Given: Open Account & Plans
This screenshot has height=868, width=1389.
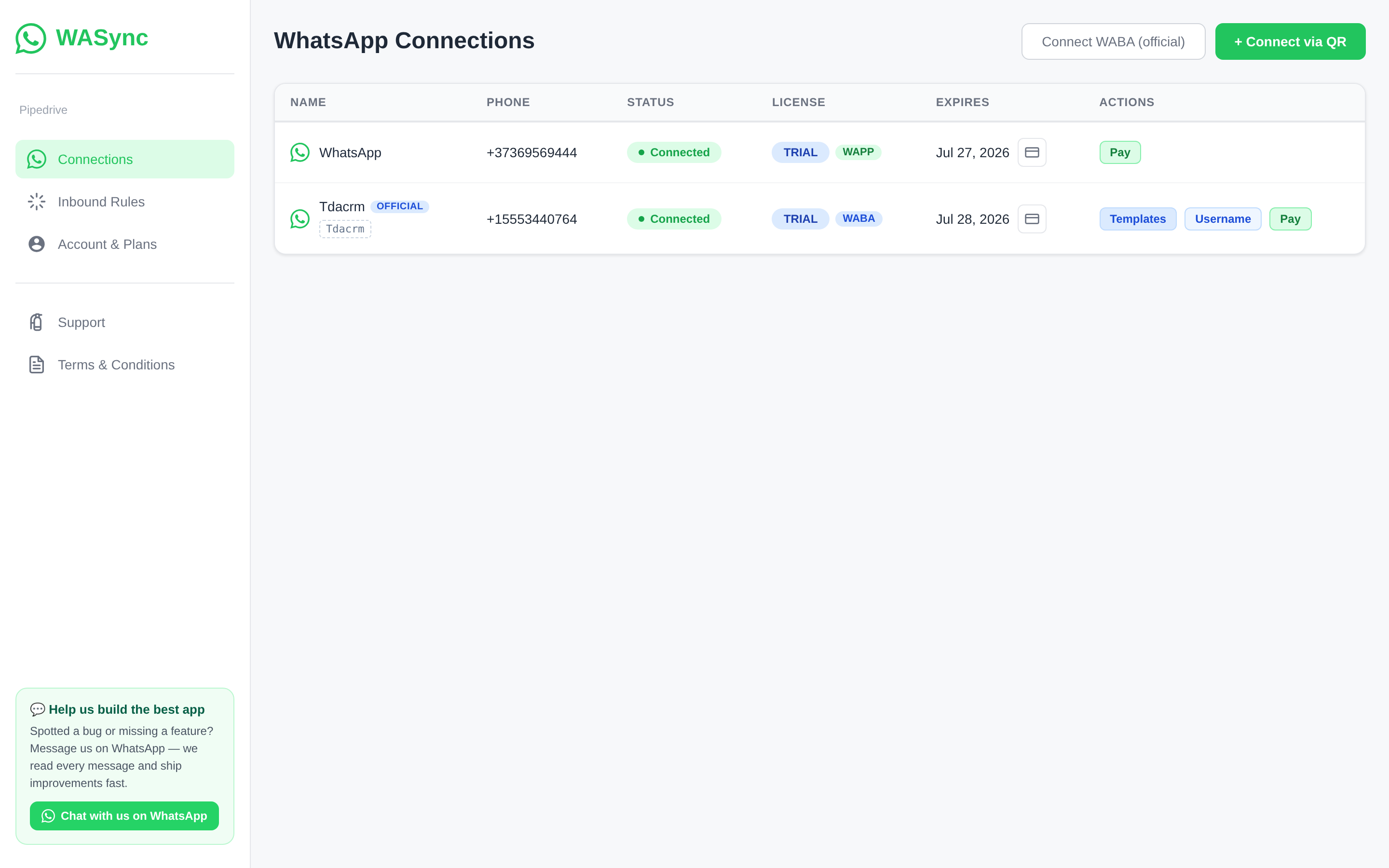Looking at the screenshot, I should pyautogui.click(x=124, y=244).
